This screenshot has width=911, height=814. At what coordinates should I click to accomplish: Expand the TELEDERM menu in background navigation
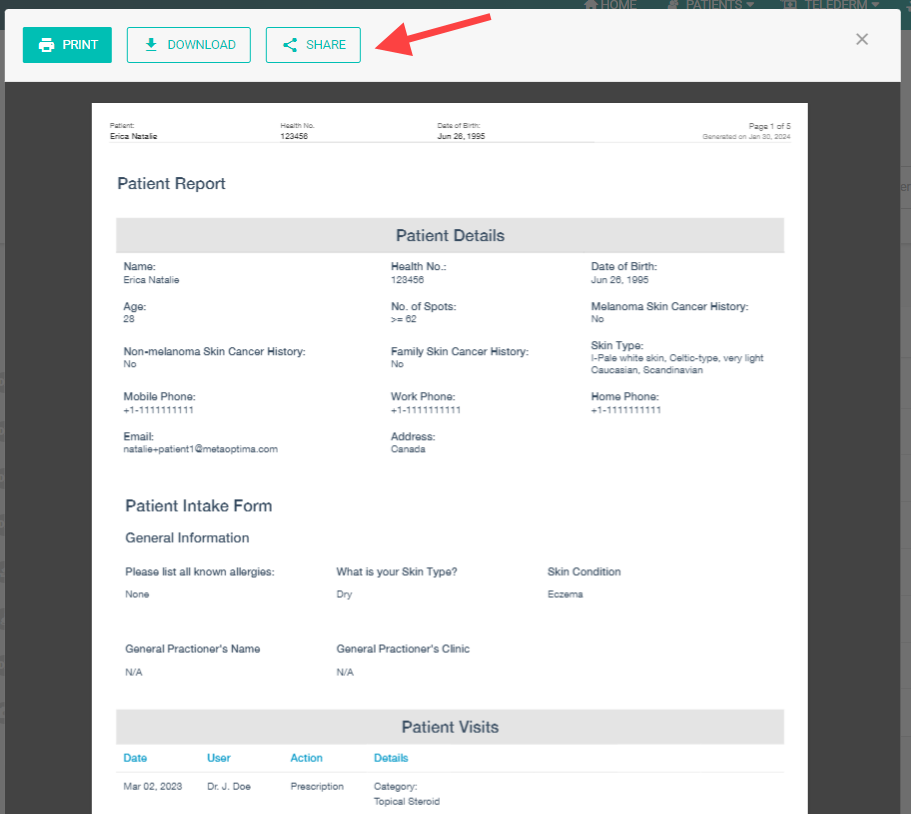tap(831, 5)
